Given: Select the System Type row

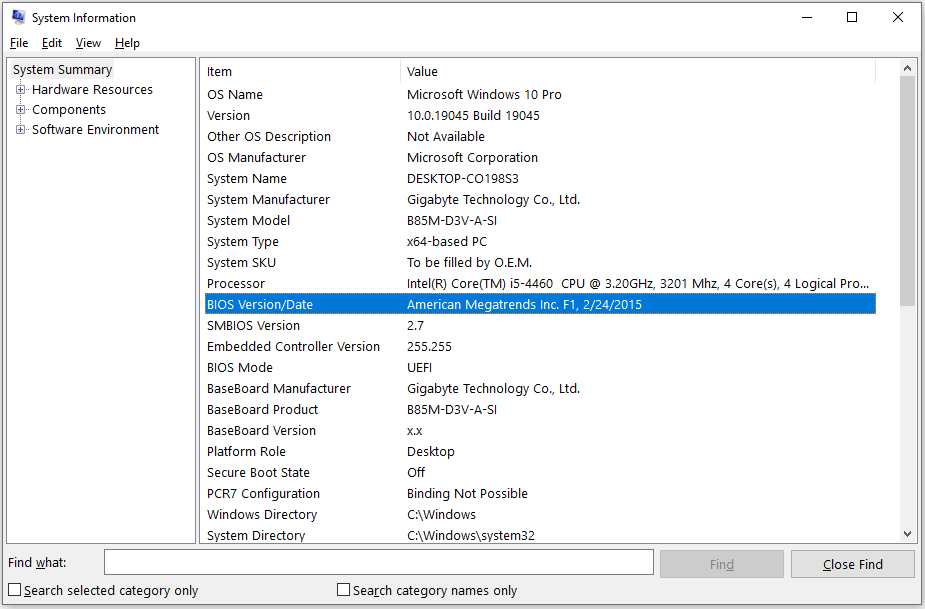Looking at the screenshot, I should click(540, 241).
